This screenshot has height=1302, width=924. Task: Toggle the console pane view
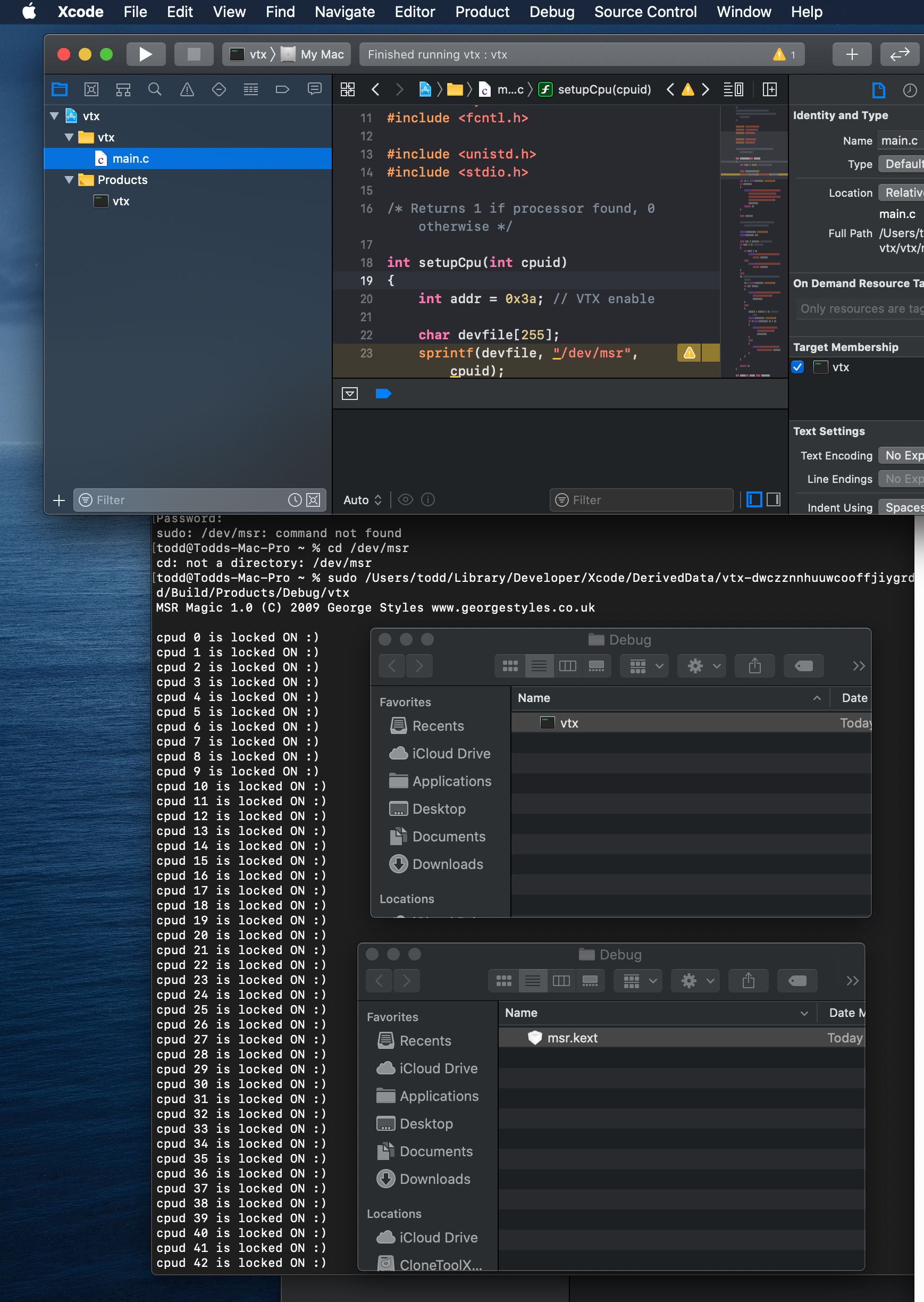(x=774, y=499)
